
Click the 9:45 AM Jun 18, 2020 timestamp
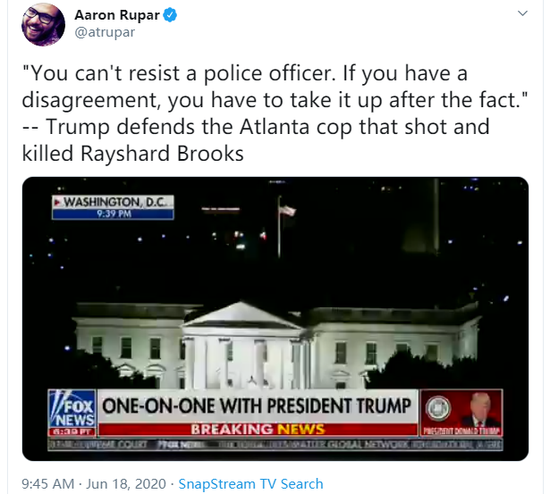(x=94, y=484)
